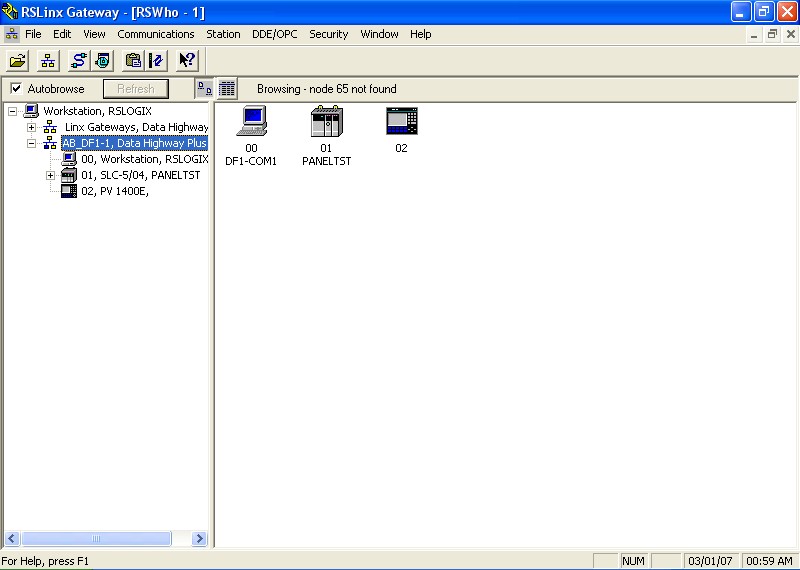Click 'For Help, press F1' status text
This screenshot has width=800, height=570.
pyautogui.click(x=45, y=561)
